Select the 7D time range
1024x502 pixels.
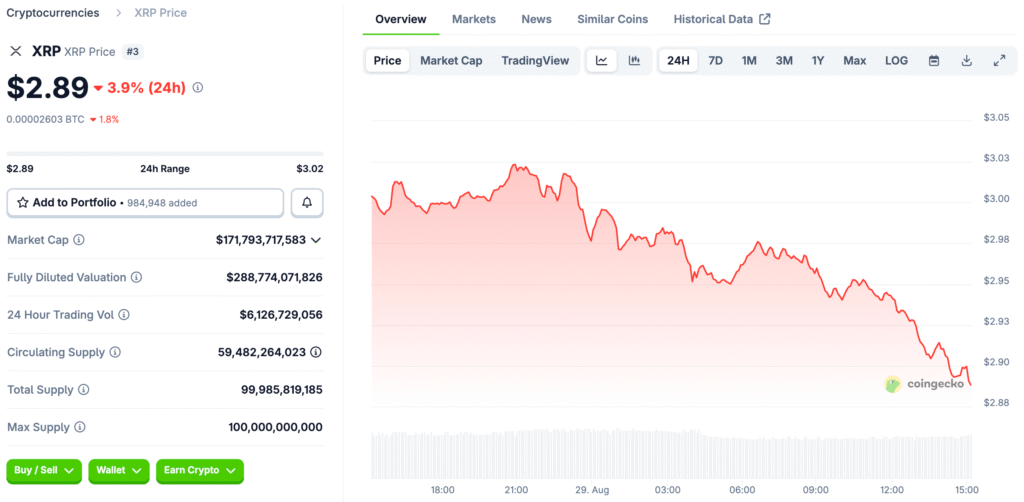(x=716, y=61)
